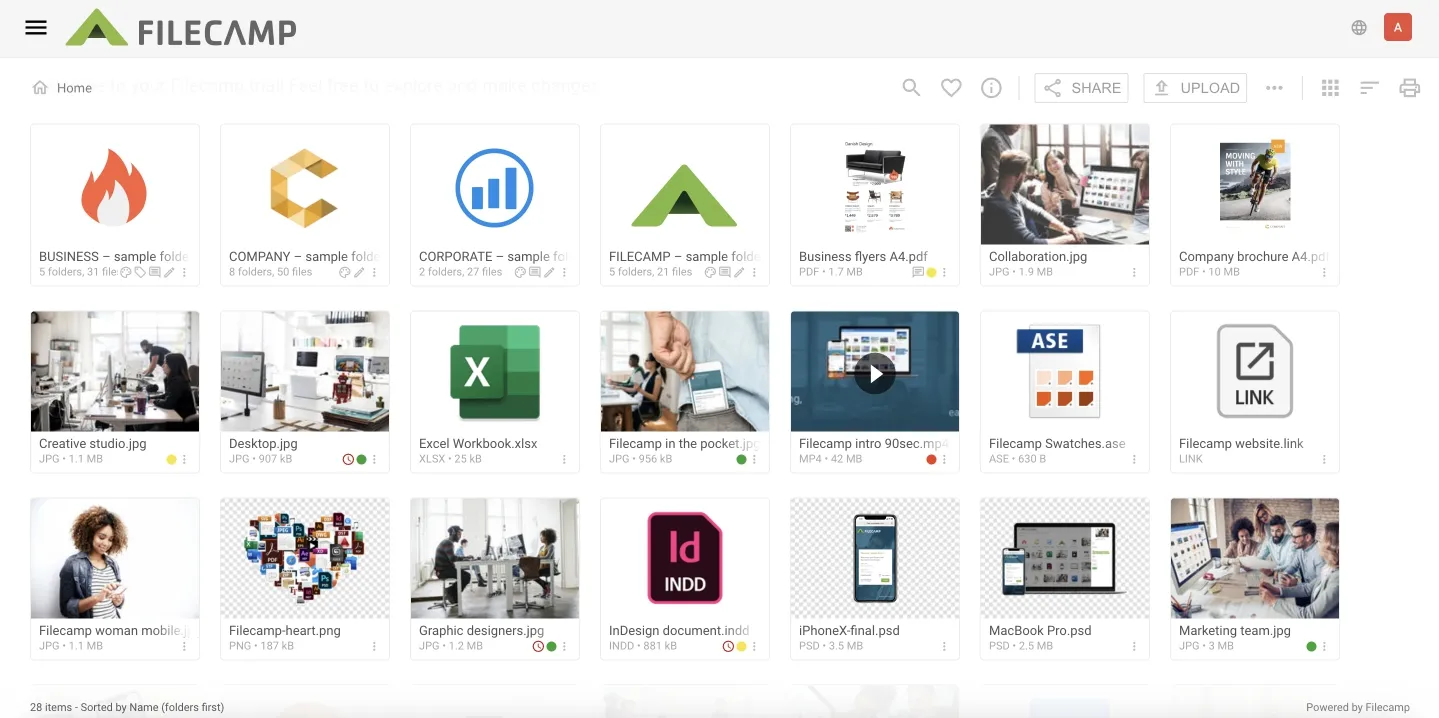
Task: Click the theme palette icon on FILECAMP folder
Action: coord(709,272)
